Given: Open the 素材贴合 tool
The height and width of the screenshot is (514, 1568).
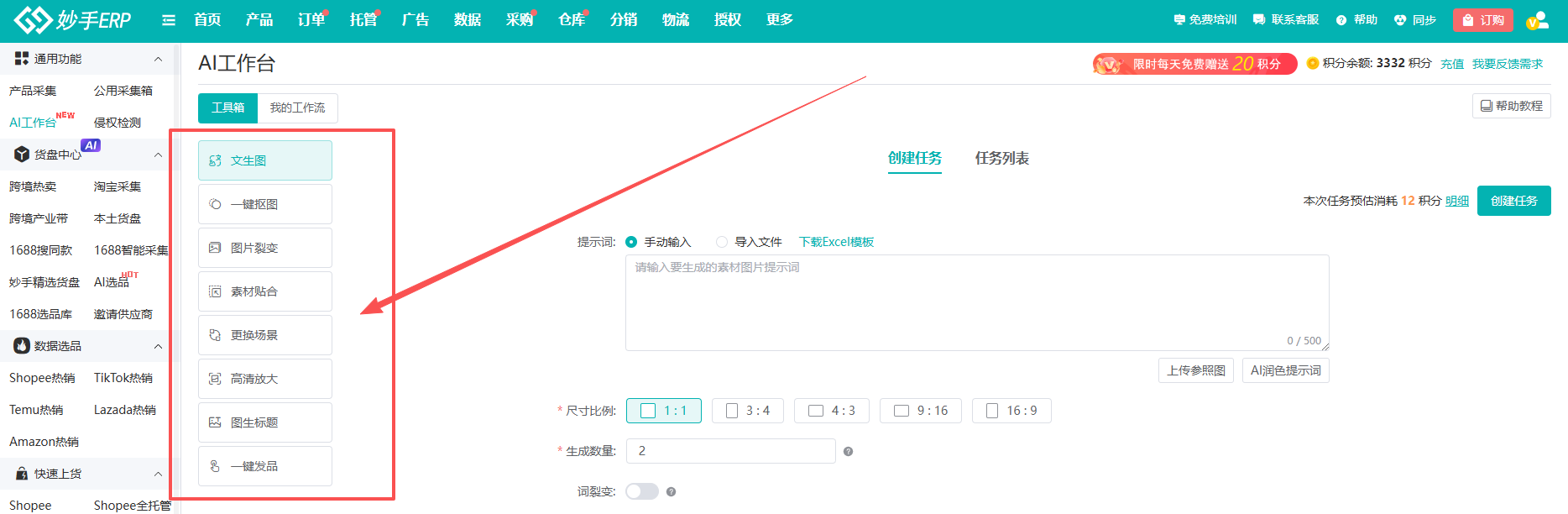Looking at the screenshot, I should tap(265, 291).
